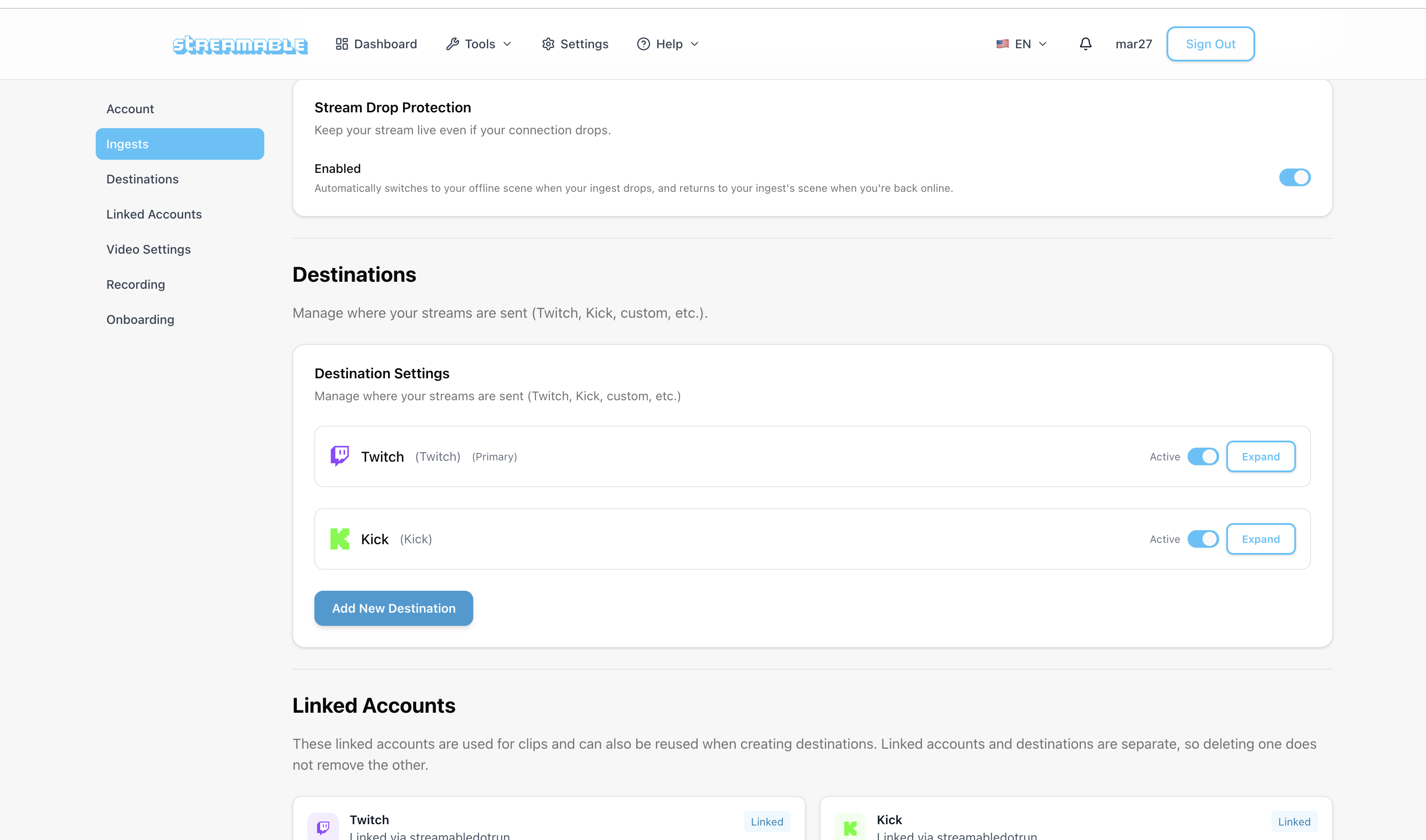Image resolution: width=1426 pixels, height=840 pixels.
Task: Click the Streamable logo
Action: (x=240, y=44)
